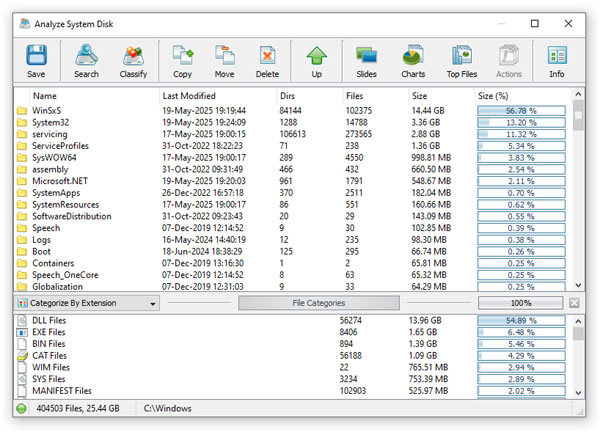
Task: Open the Info panel
Action: 557,61
